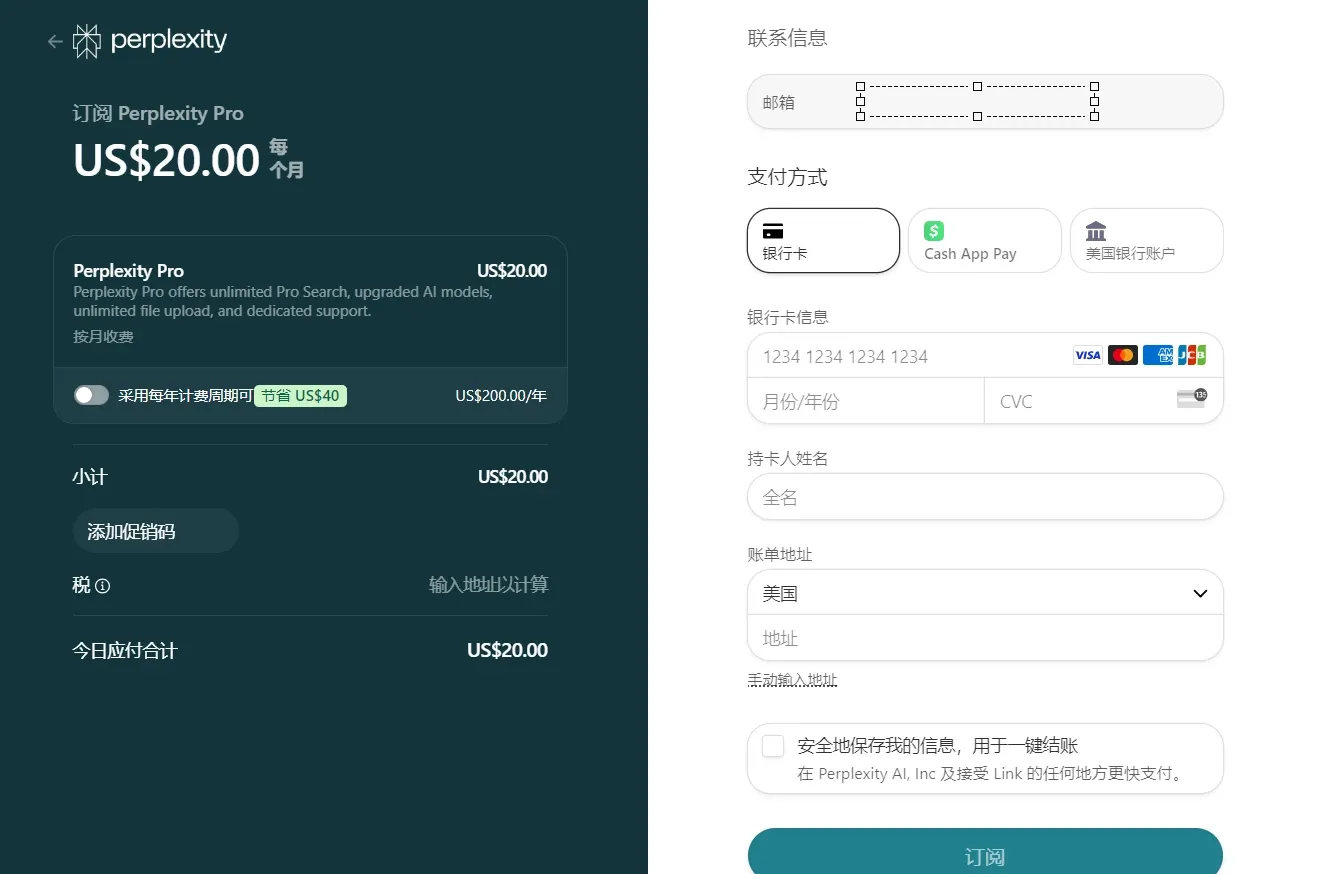
Task: Click the 邮箱 email input field
Action: click(x=985, y=101)
